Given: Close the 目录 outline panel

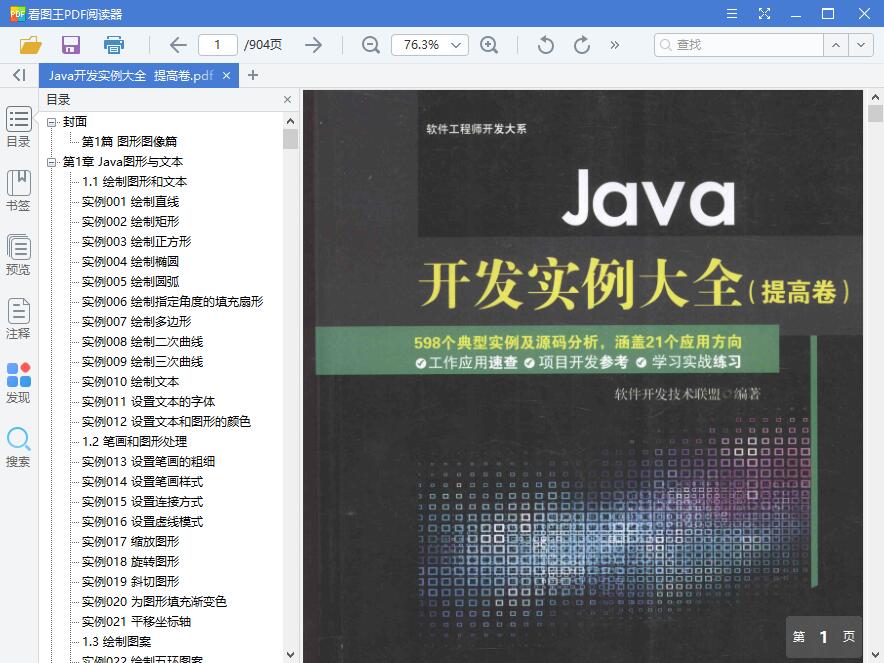Looking at the screenshot, I should tap(288, 100).
